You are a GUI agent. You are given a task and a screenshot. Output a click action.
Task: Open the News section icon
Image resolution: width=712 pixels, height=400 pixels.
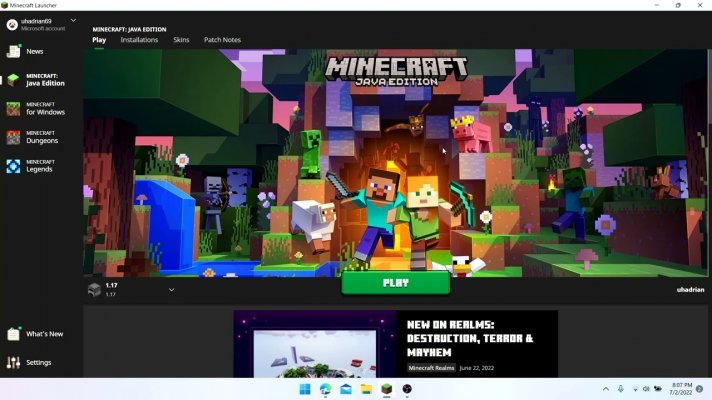[x=14, y=51]
